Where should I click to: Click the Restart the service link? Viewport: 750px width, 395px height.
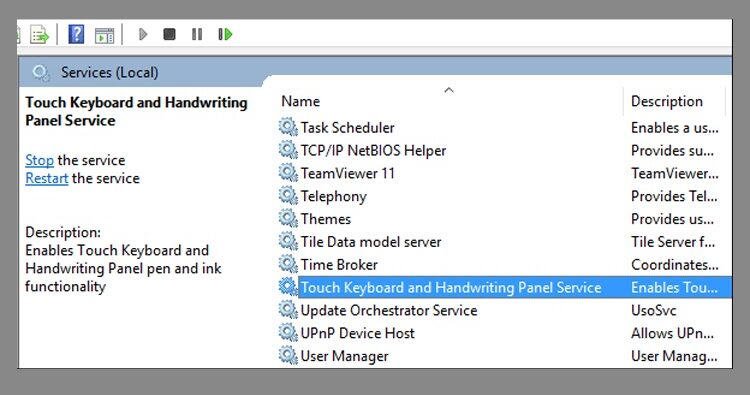point(46,178)
